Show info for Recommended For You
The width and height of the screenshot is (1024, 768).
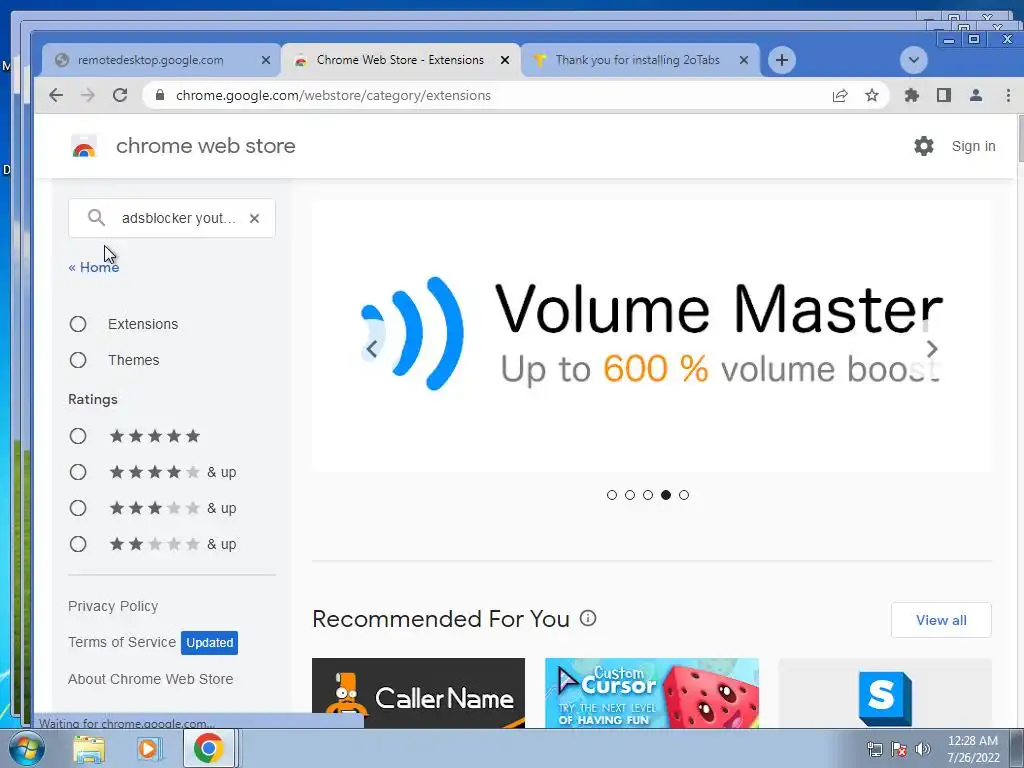click(588, 618)
